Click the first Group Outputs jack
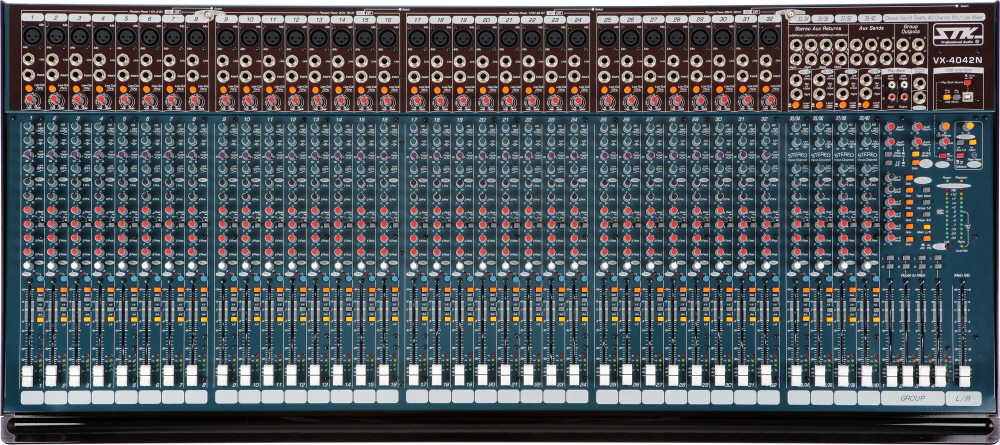This screenshot has width=1000, height=445. pos(902,44)
